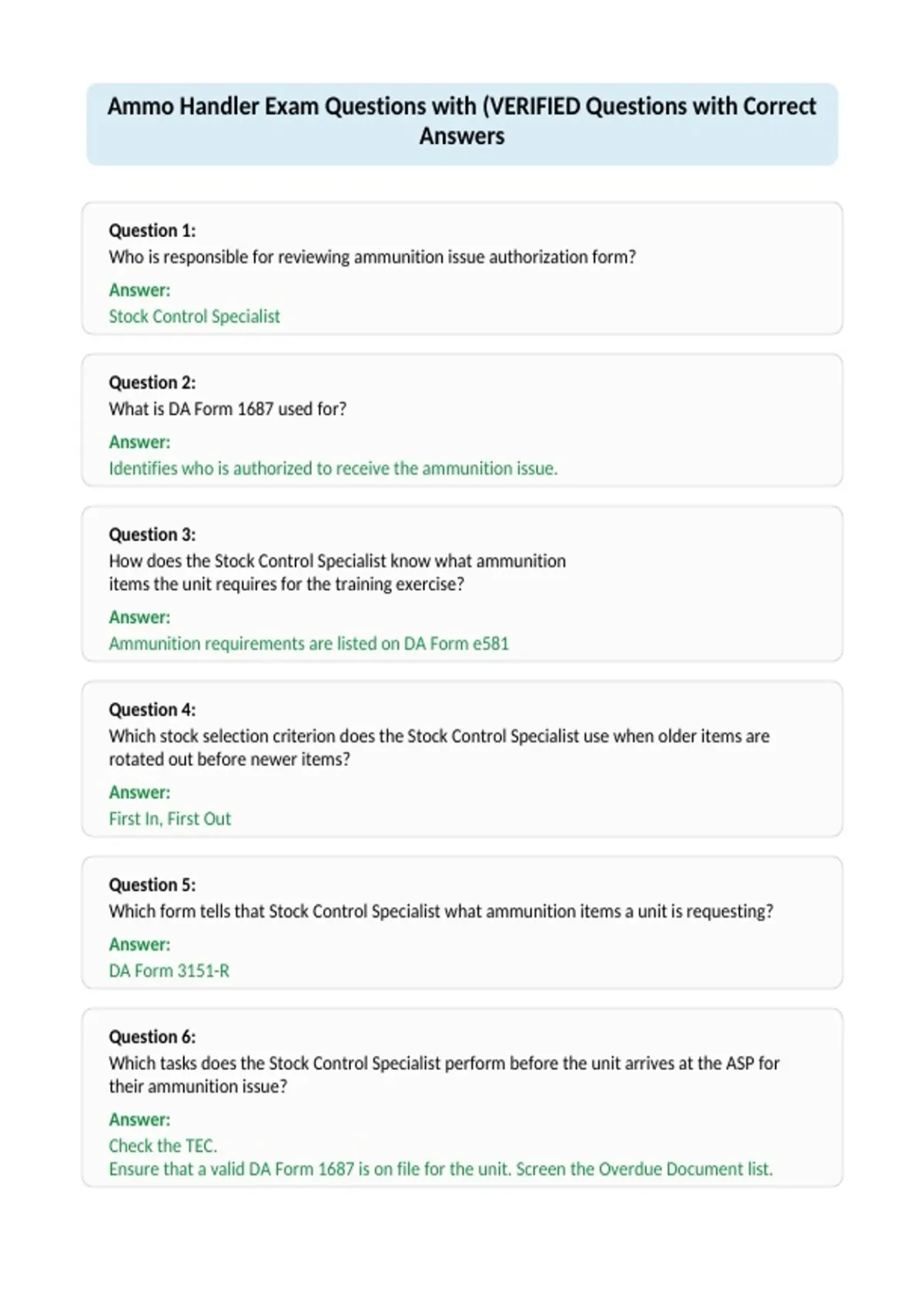924x1309 pixels.
Task: Select the Question 1 heading
Action: coord(152,230)
